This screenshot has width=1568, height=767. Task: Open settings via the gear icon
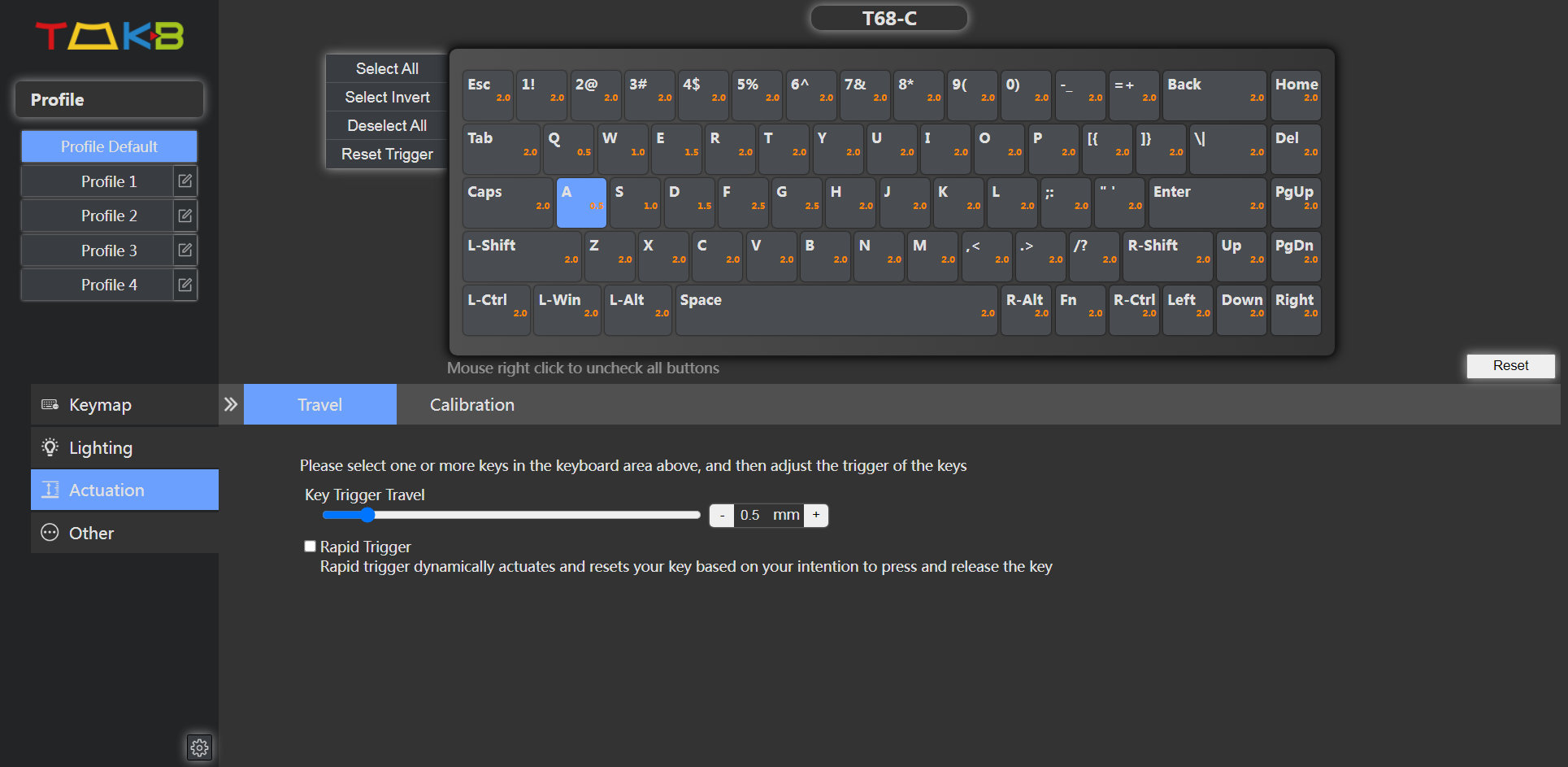pyautogui.click(x=199, y=747)
